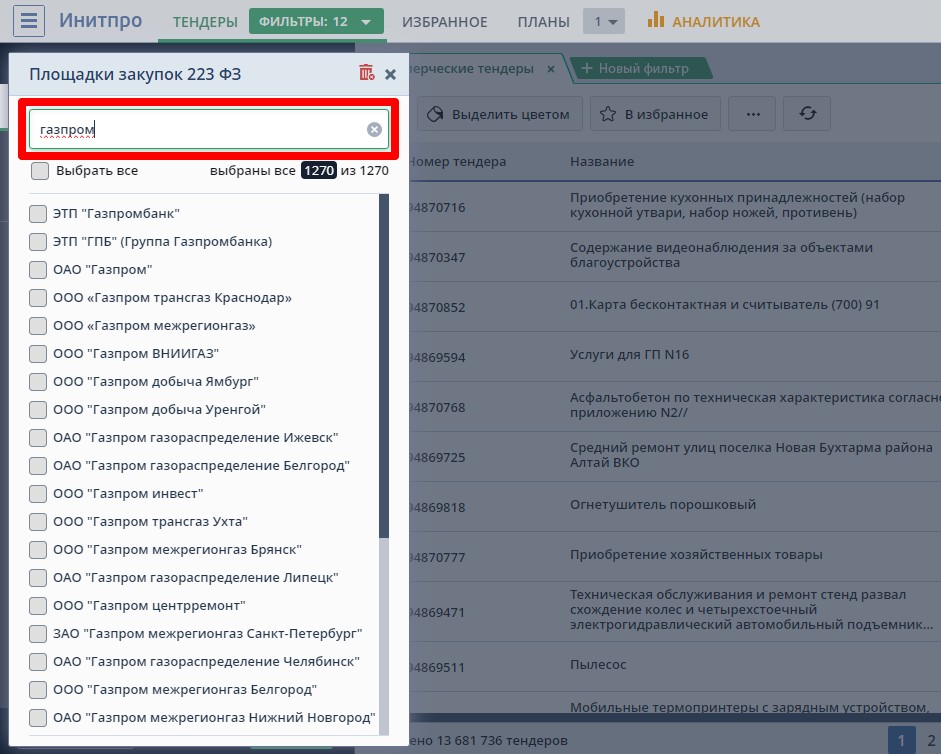Image resolution: width=941 pixels, height=754 pixels.
Task: Click the Название column header
Action: pos(602,161)
